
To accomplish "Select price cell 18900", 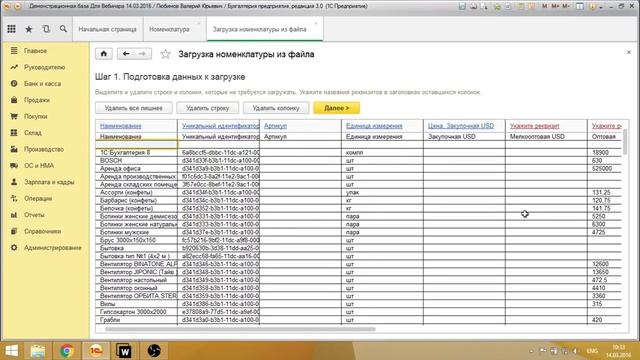I will [x=604, y=152].
